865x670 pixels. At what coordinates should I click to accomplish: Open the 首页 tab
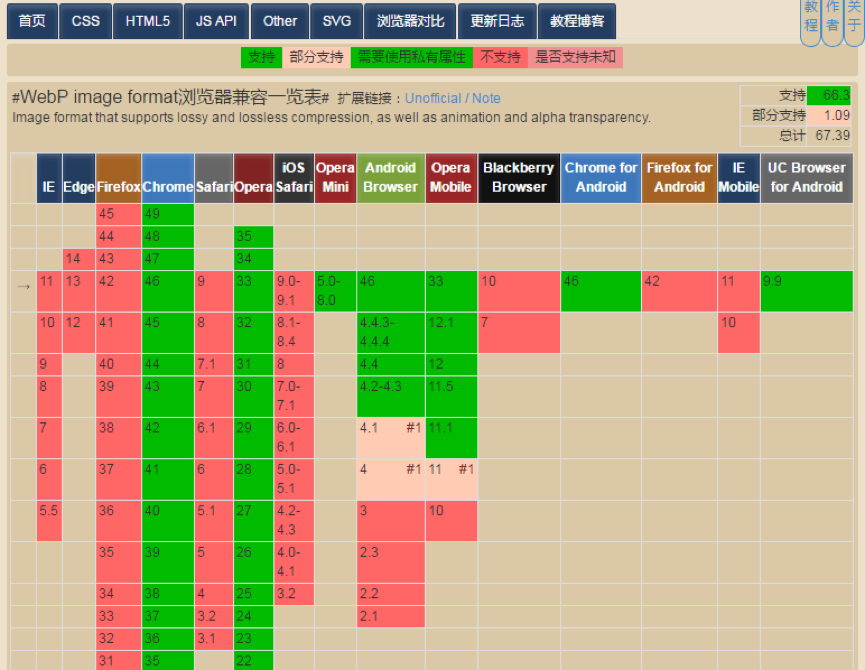click(x=32, y=21)
